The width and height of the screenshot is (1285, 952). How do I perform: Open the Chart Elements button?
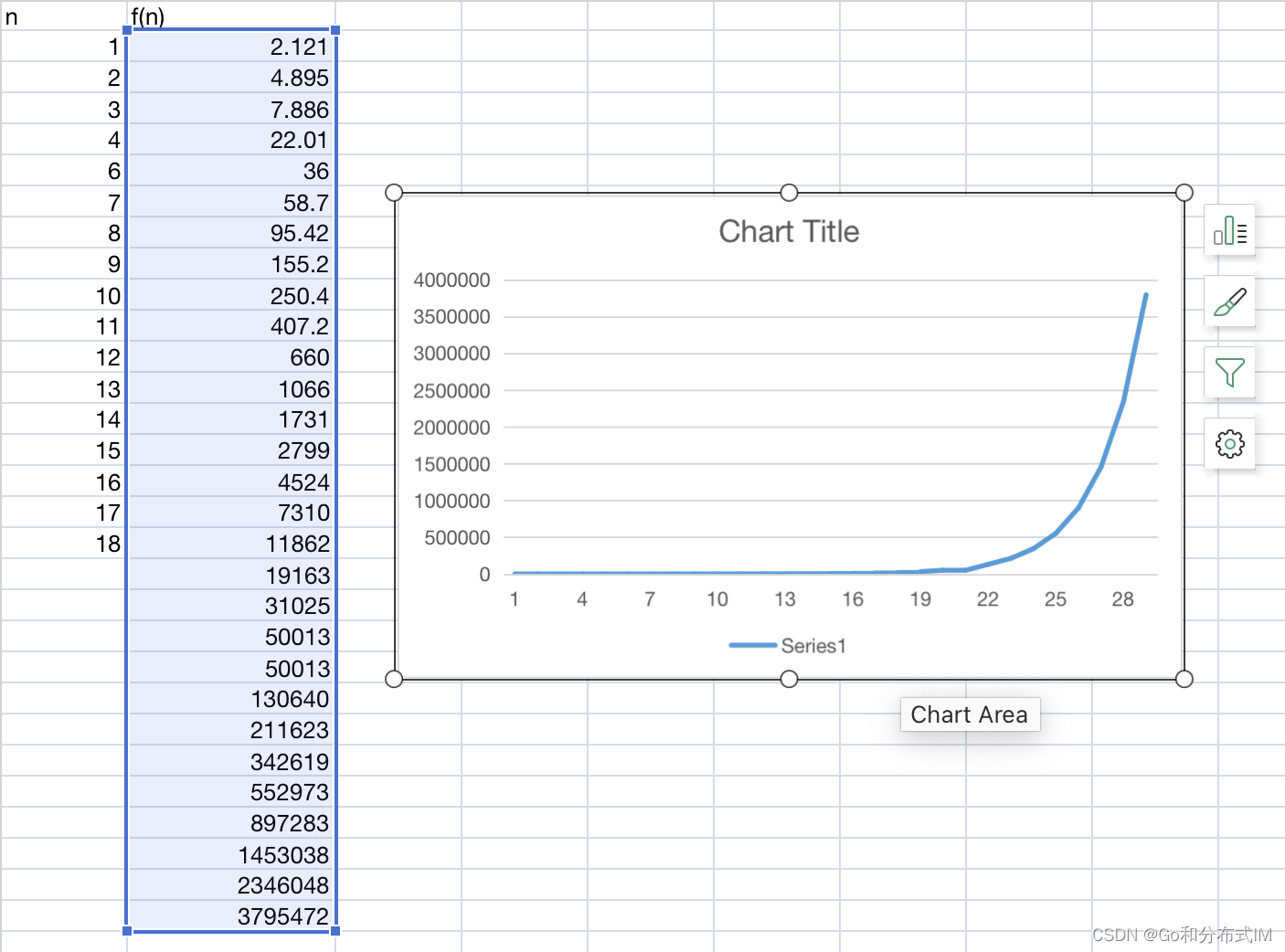tap(1230, 230)
